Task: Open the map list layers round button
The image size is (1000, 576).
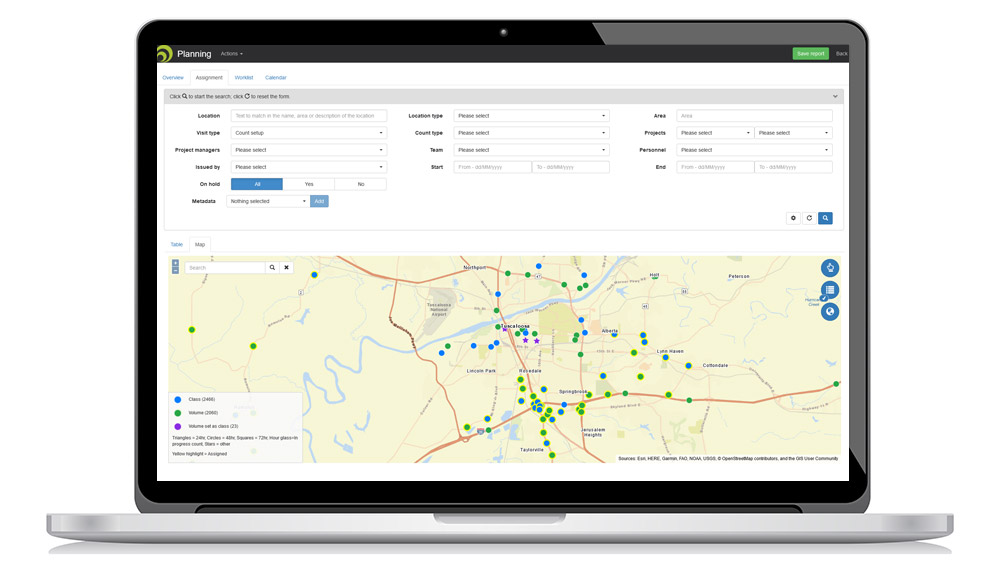Action: pos(829,290)
